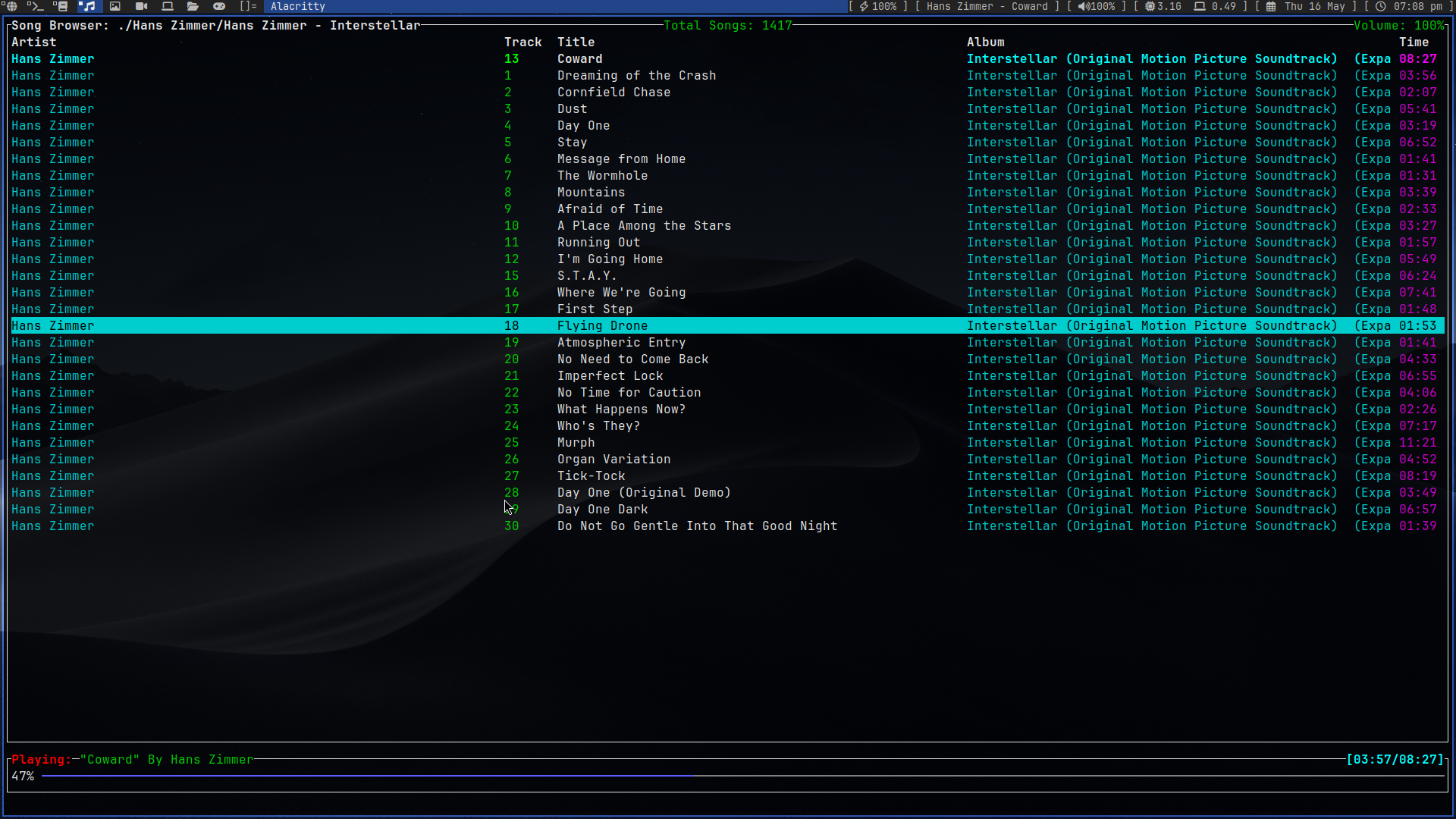Screen dimensions: 1456x819
Task: Switch to the image workspace icon
Action: coord(115,6)
